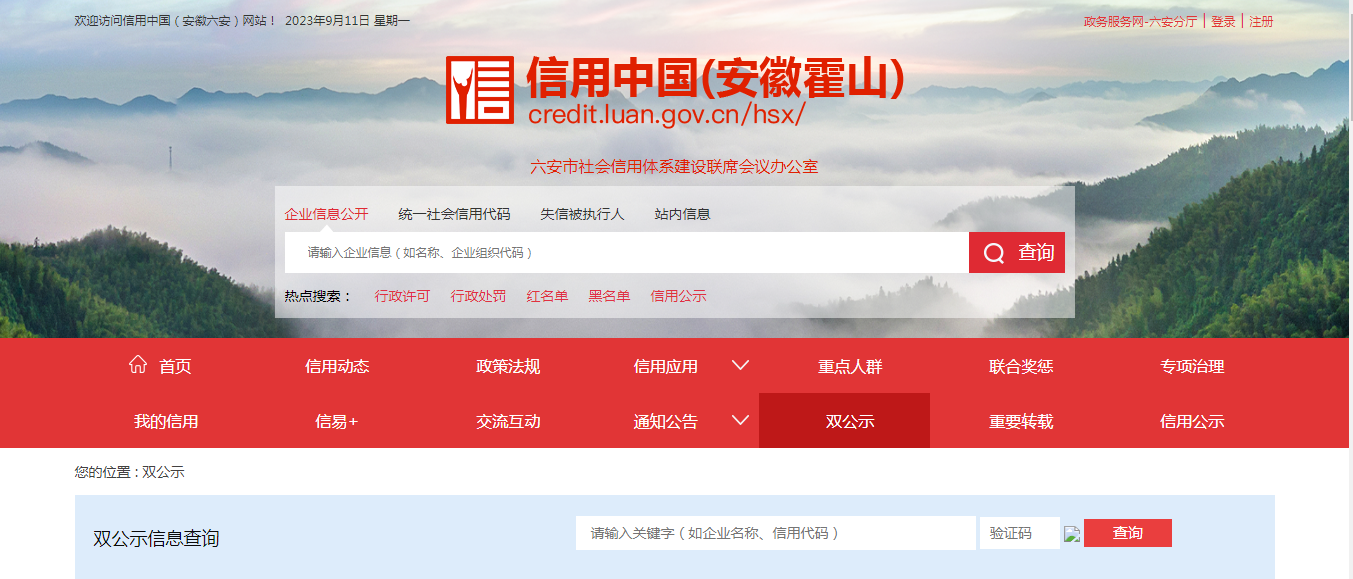The width and height of the screenshot is (1353, 579).
Task: Open the 黑名单 hot search link
Action: (x=609, y=296)
